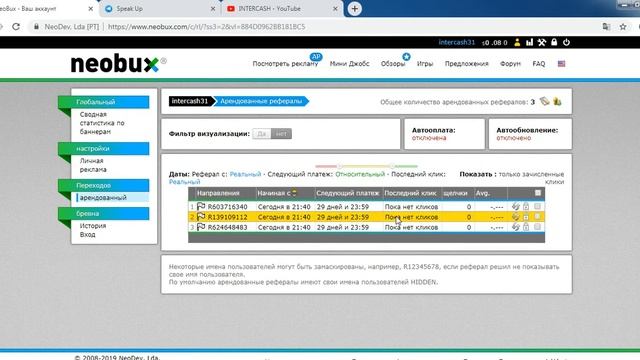Select checkbox for referral R624648483

[538, 227]
